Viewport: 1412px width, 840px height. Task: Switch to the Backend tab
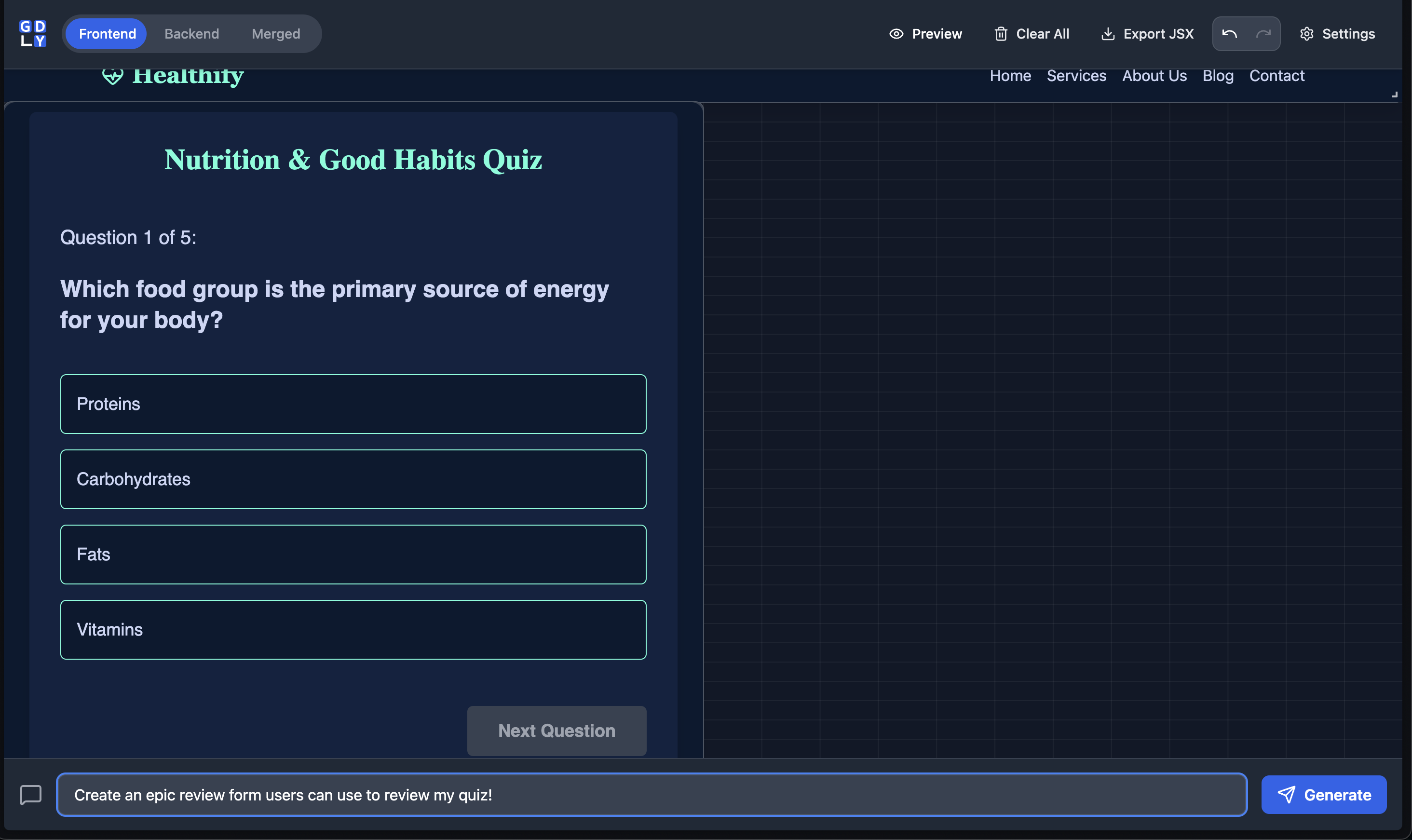(x=191, y=34)
